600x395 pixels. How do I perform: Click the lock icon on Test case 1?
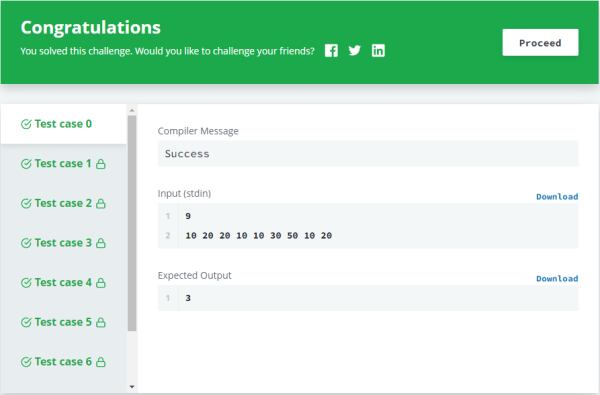pos(101,164)
